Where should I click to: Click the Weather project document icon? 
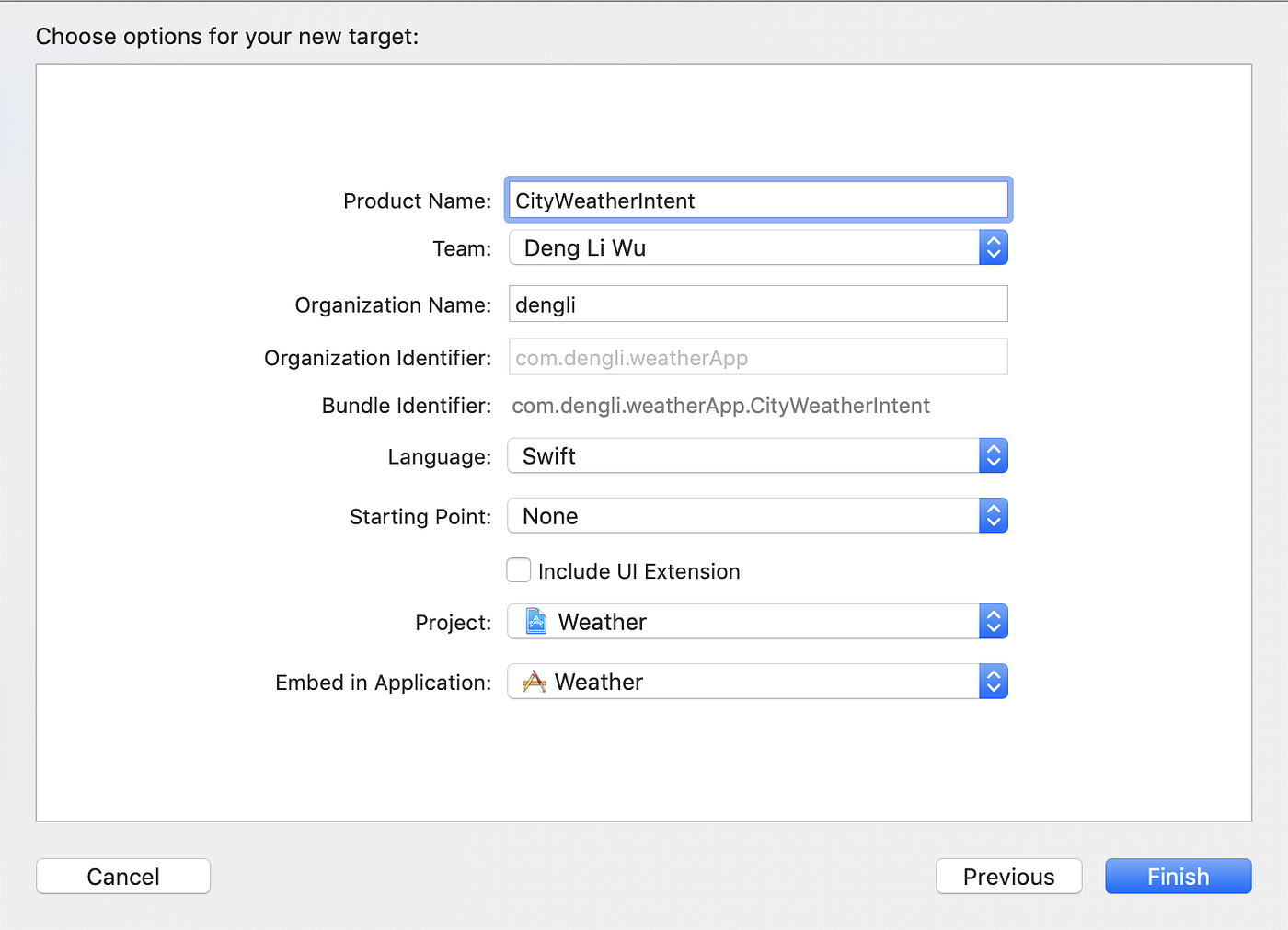coord(535,621)
